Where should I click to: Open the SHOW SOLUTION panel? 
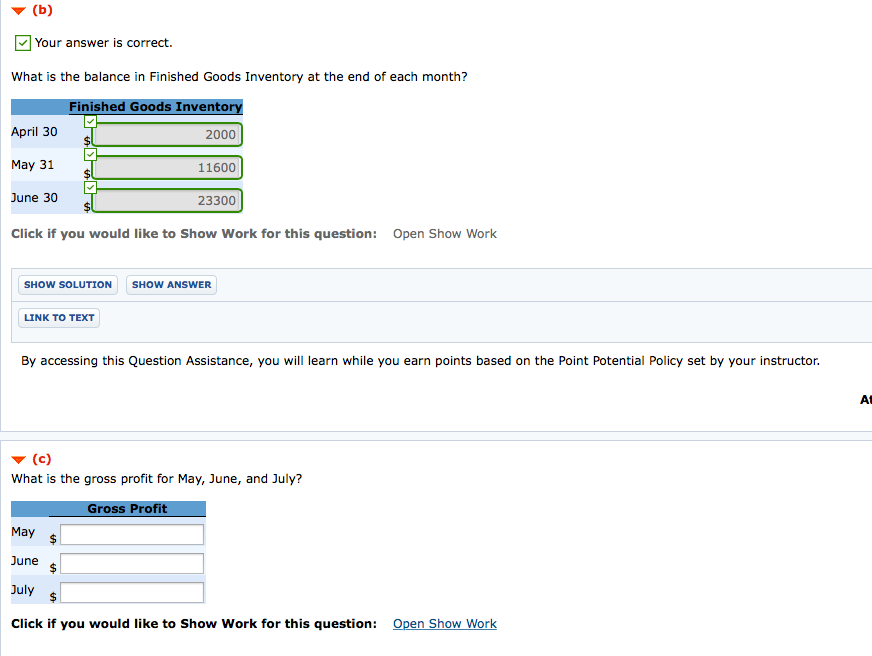(x=67, y=284)
